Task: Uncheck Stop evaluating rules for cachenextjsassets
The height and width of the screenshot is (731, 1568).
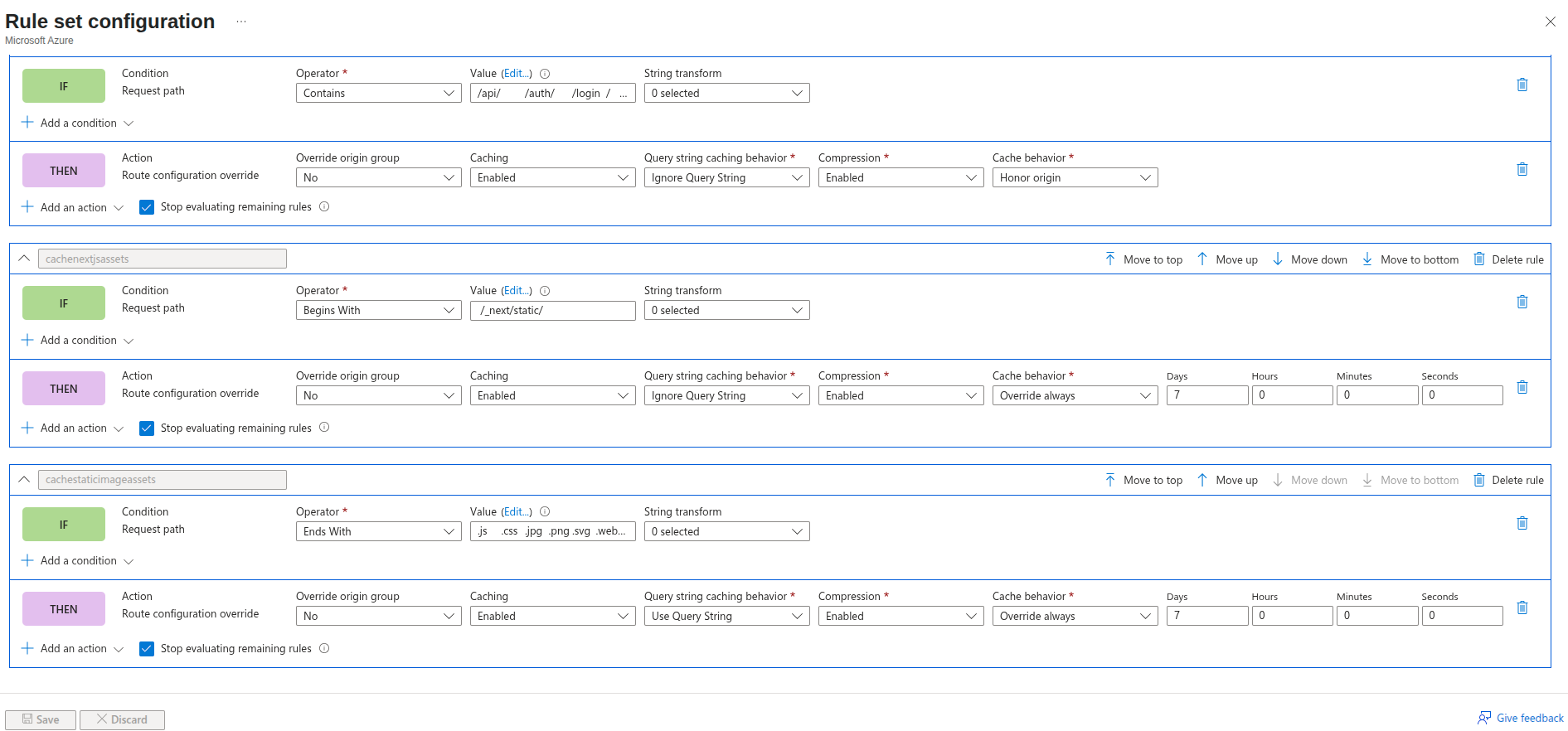Action: [x=147, y=428]
